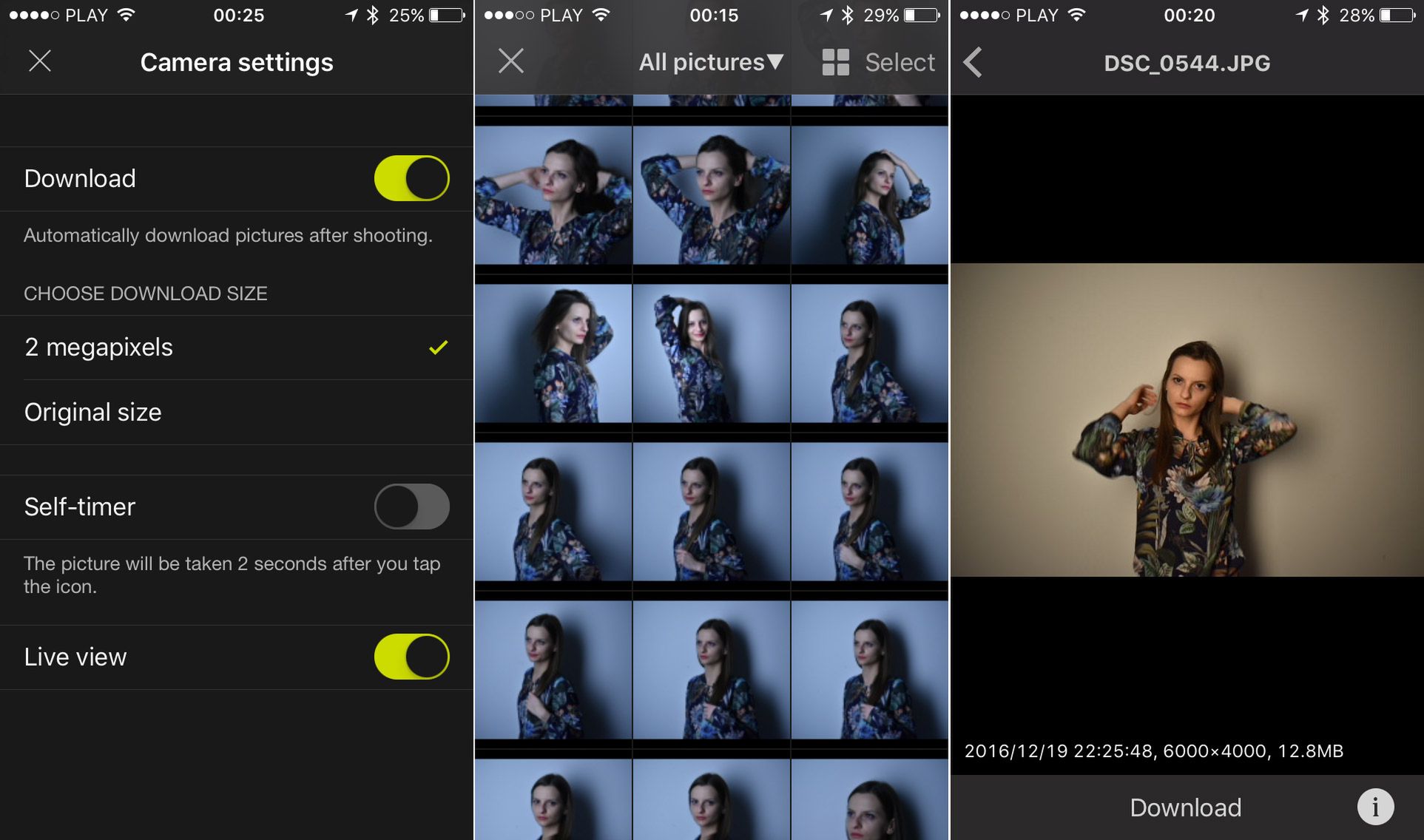Click the Camera settings title
The height and width of the screenshot is (840, 1424).
tap(237, 62)
